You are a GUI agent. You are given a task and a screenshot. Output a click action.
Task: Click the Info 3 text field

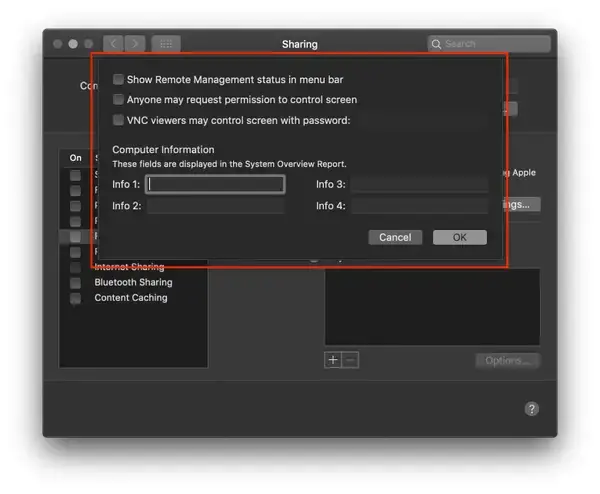coord(420,184)
